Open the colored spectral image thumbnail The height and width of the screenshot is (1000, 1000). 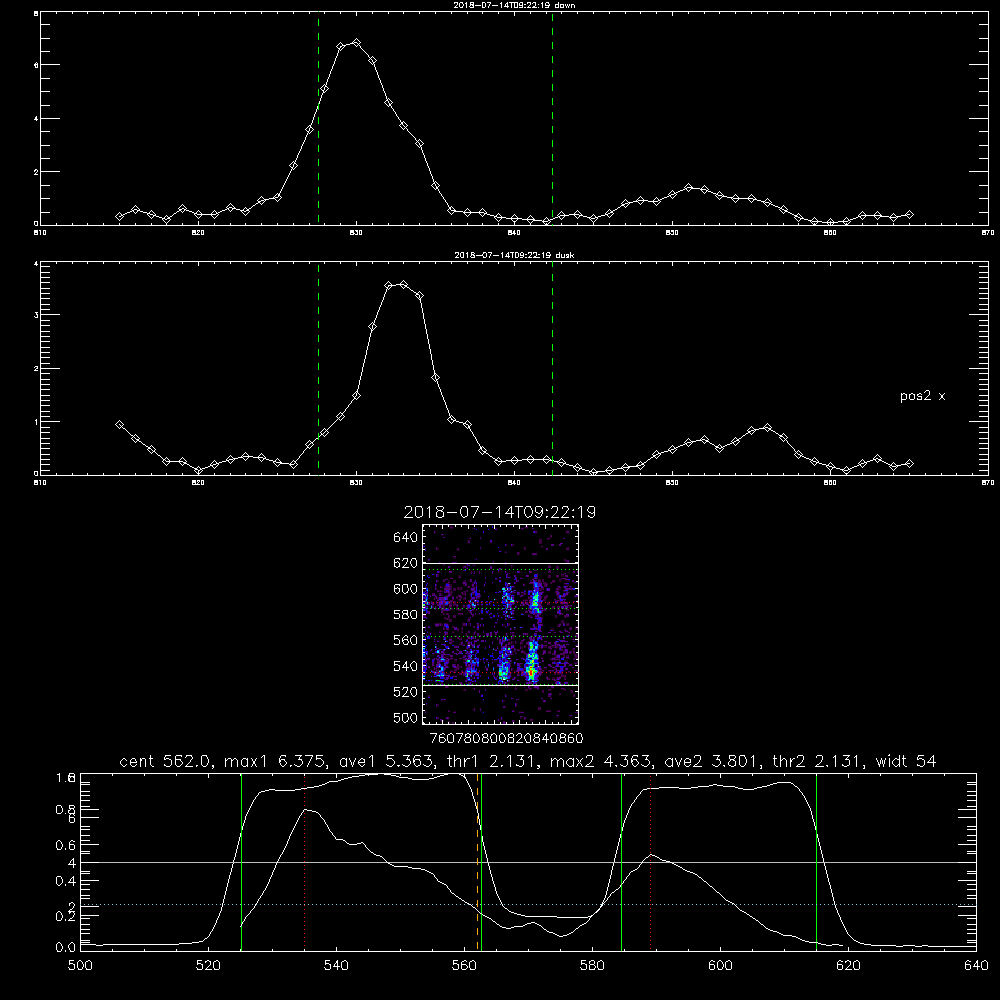pos(500,624)
